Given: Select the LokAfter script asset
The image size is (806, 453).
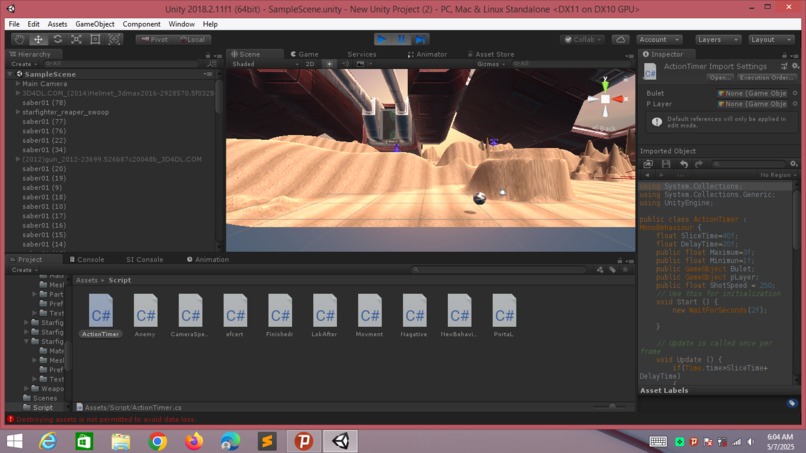Looking at the screenshot, I should [324, 315].
